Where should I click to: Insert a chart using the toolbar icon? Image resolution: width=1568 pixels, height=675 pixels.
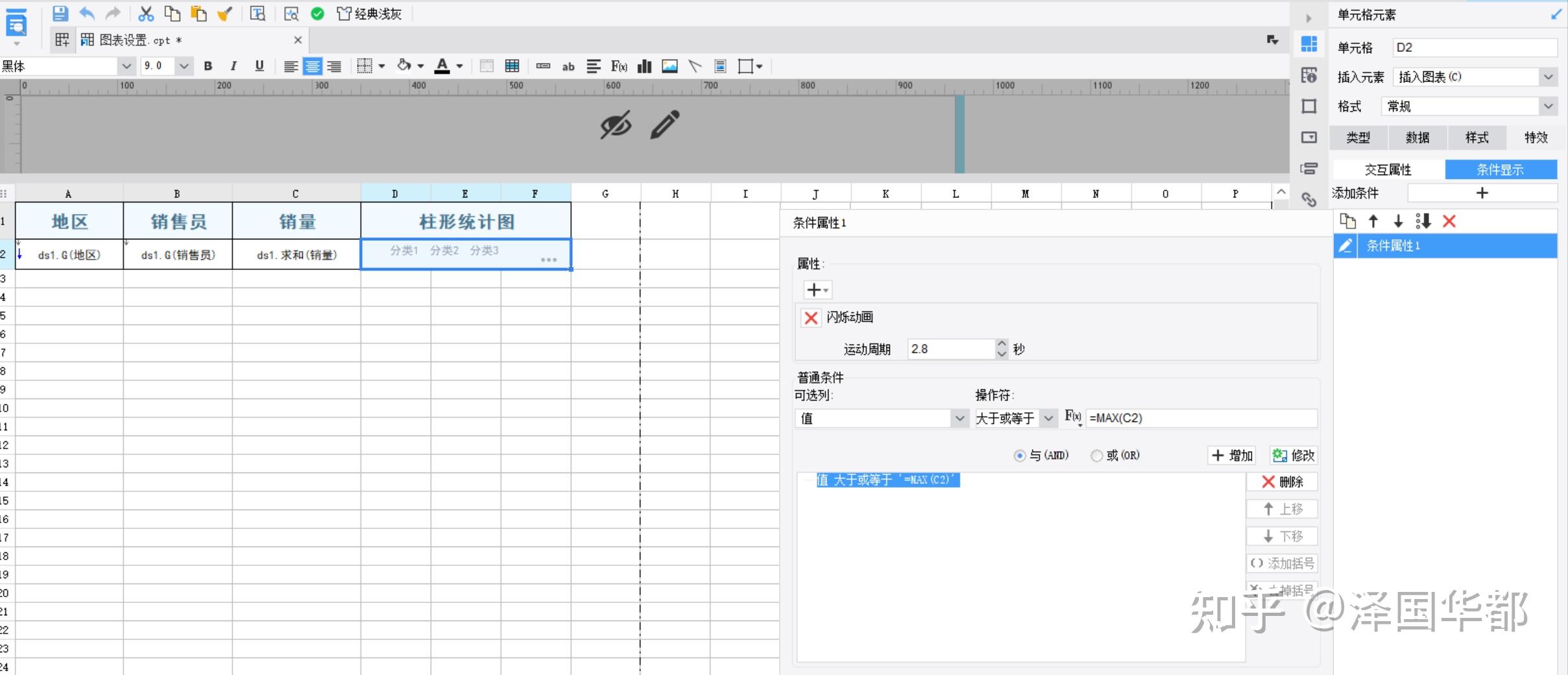[x=643, y=66]
